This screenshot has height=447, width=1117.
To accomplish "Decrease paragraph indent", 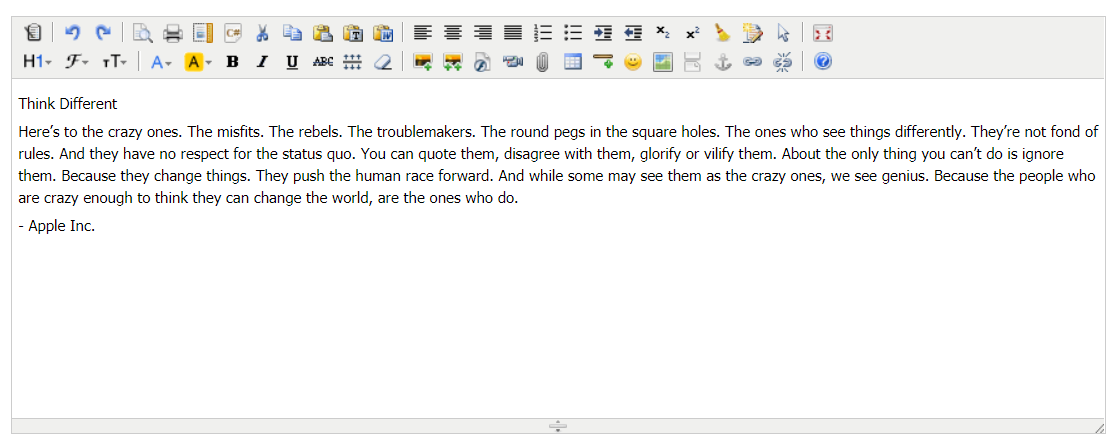I will click(633, 33).
